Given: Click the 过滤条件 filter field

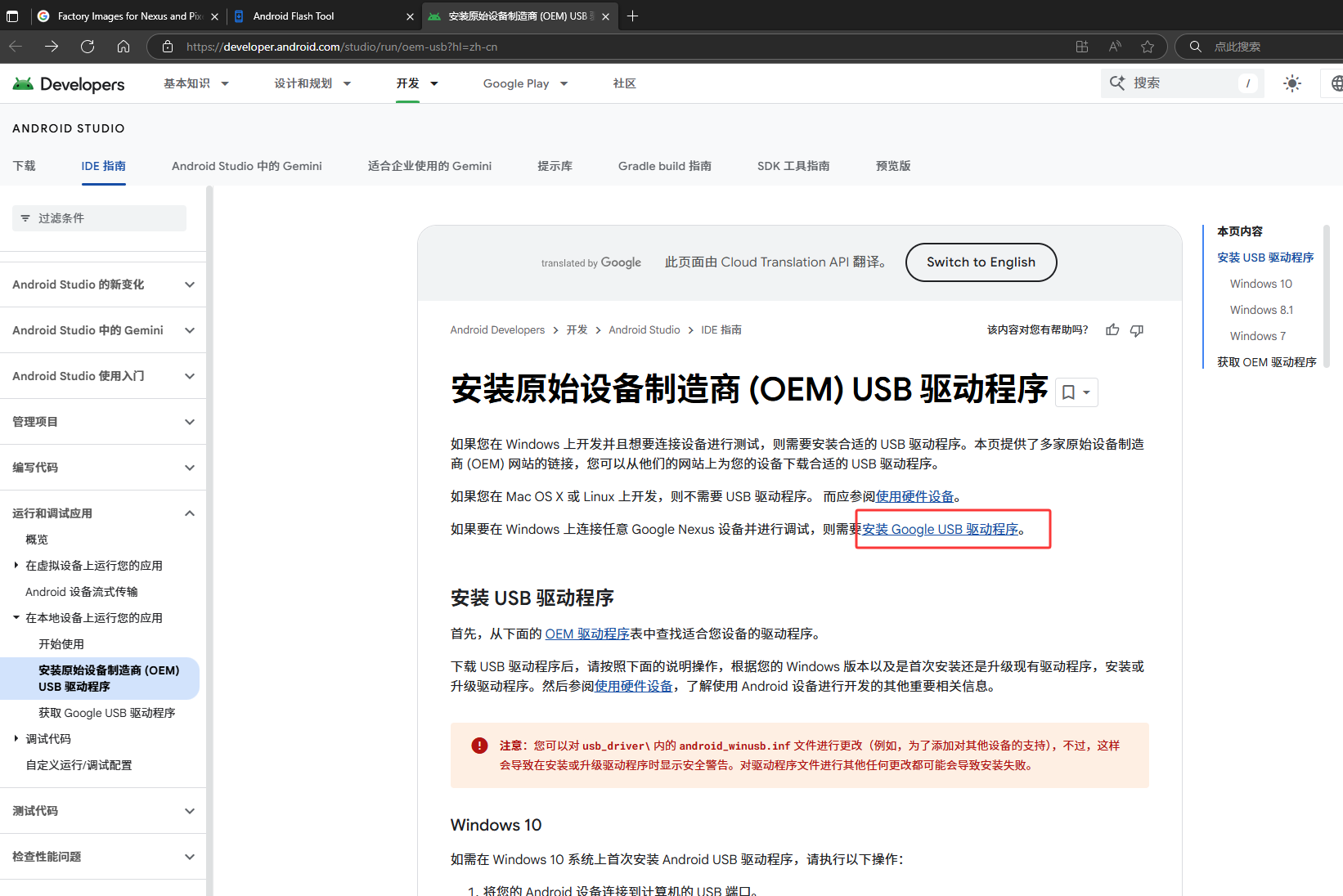Looking at the screenshot, I should 99,218.
